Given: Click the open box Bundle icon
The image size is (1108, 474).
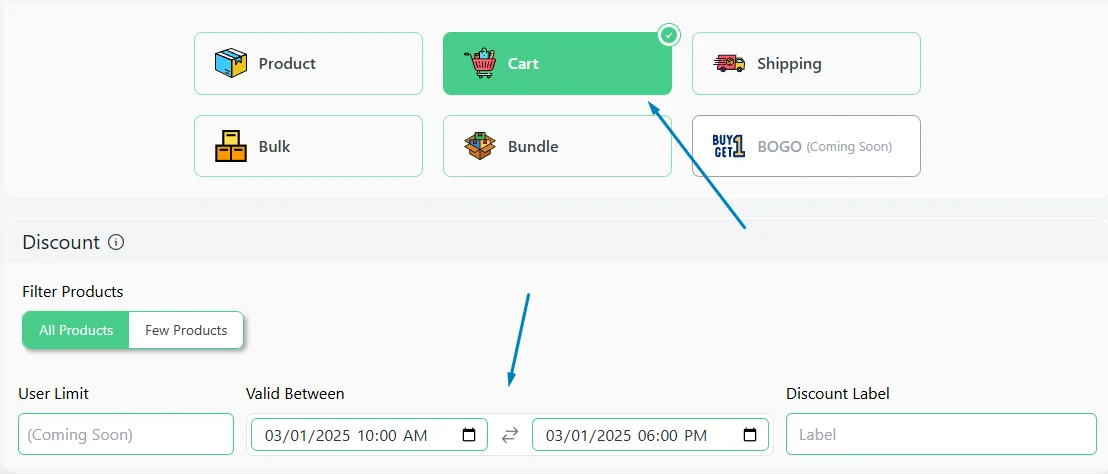Looking at the screenshot, I should [480, 146].
